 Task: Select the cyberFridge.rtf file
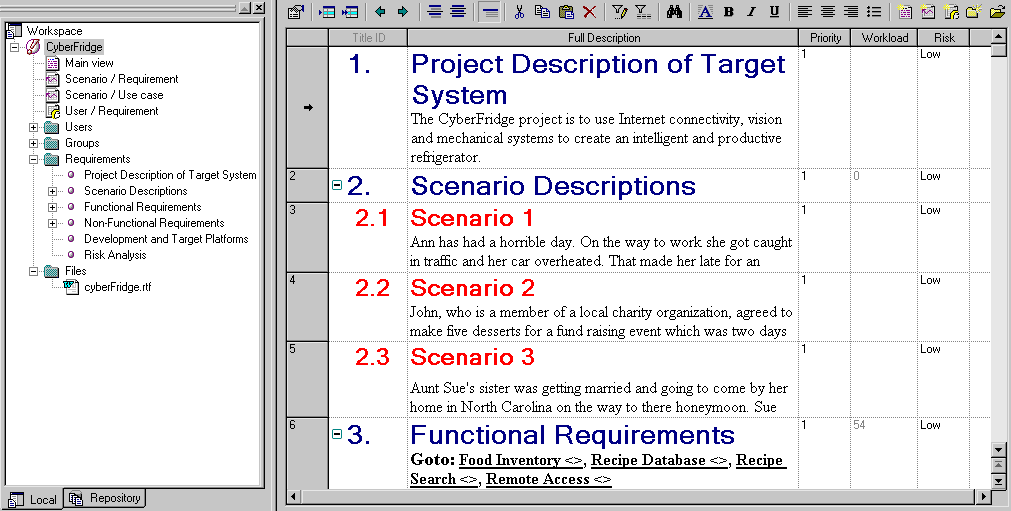pyautogui.click(x=117, y=287)
